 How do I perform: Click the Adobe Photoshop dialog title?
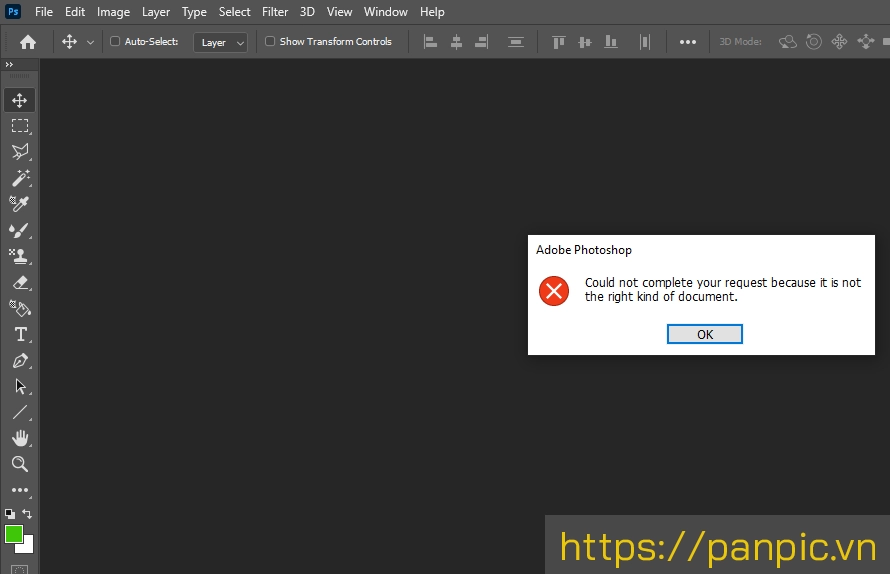583,250
